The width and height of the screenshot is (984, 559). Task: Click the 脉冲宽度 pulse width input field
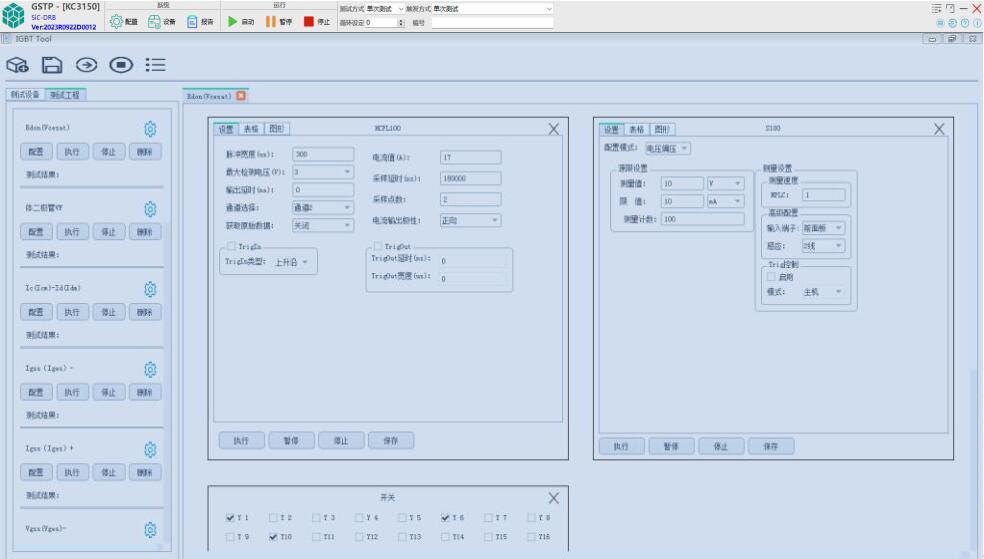point(322,154)
